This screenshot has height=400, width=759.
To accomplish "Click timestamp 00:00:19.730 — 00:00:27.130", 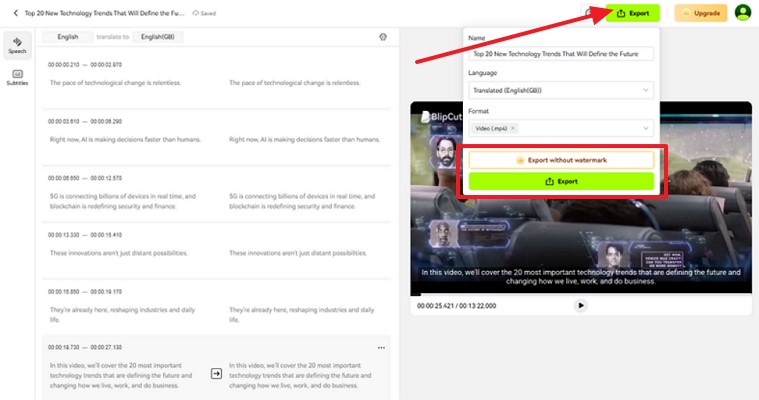I will click(85, 347).
